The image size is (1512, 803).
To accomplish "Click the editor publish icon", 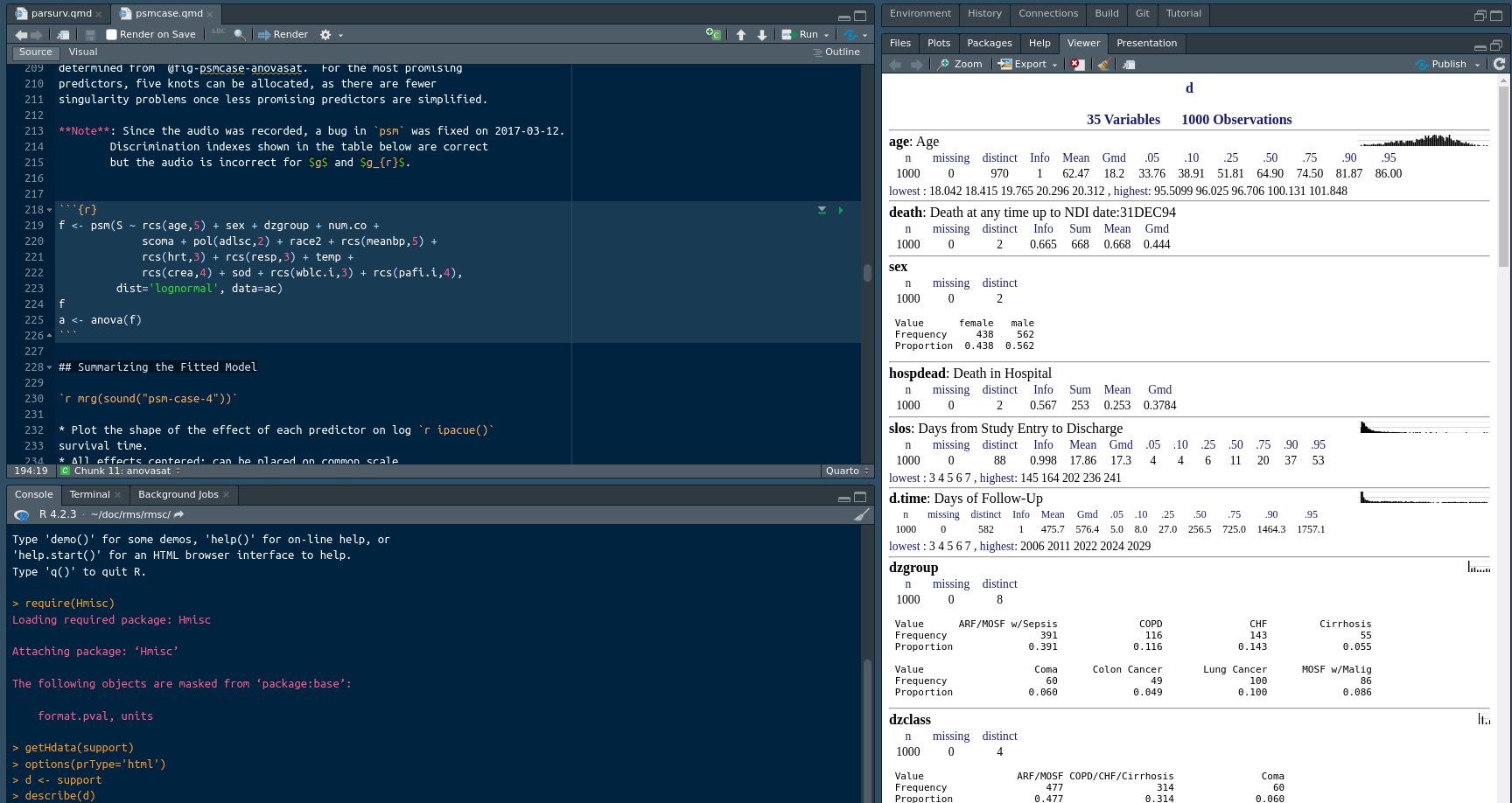I will pos(850,35).
